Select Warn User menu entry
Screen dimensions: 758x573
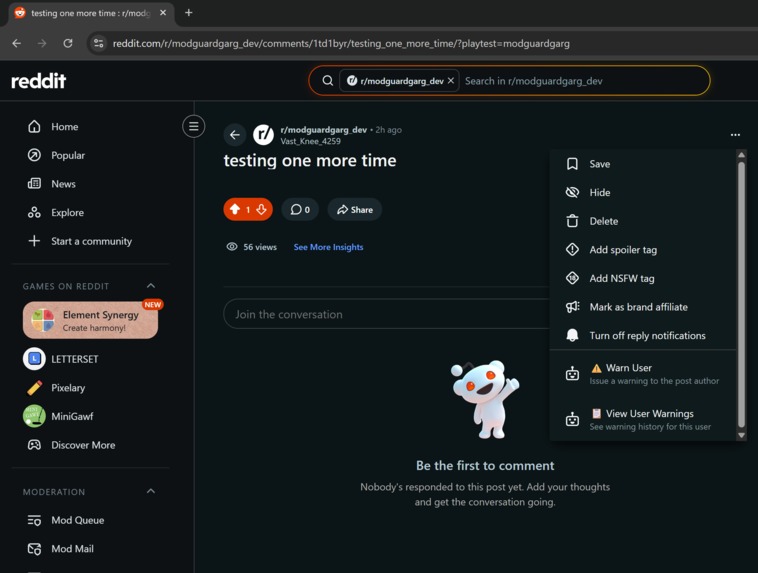tap(643, 374)
